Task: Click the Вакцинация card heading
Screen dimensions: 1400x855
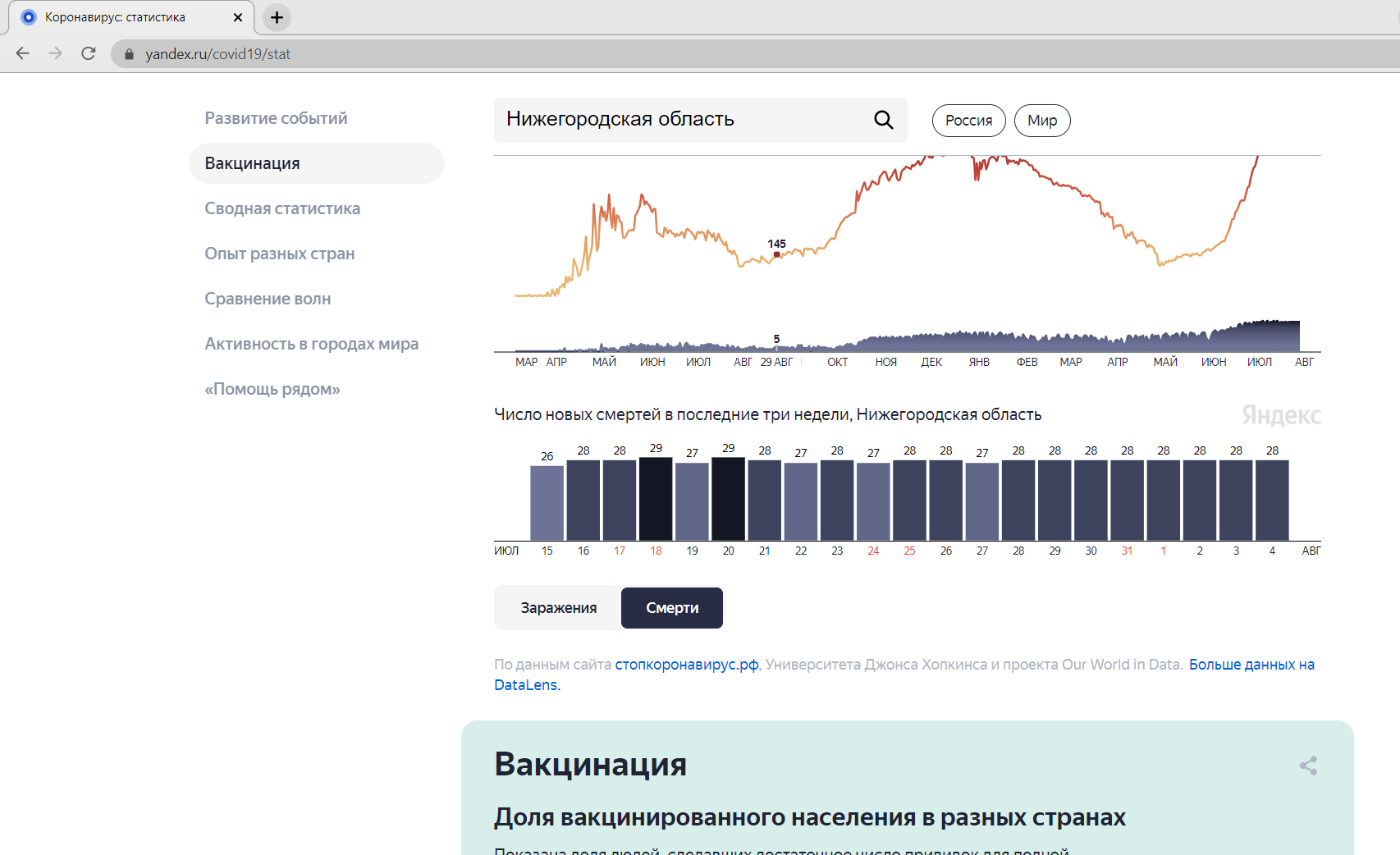Action: (x=590, y=764)
